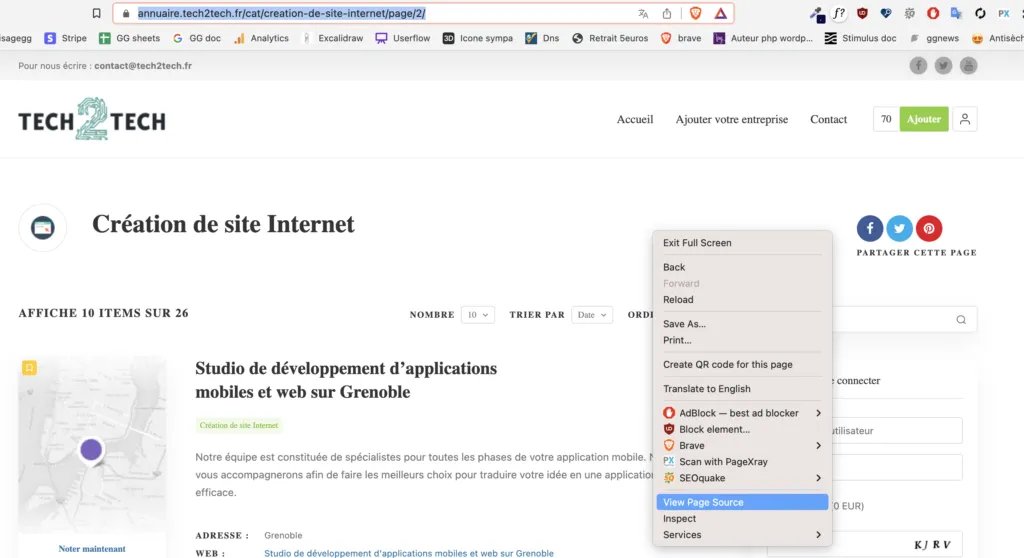Share page on Twitter round button
The width and height of the screenshot is (1024, 558).
click(x=899, y=228)
